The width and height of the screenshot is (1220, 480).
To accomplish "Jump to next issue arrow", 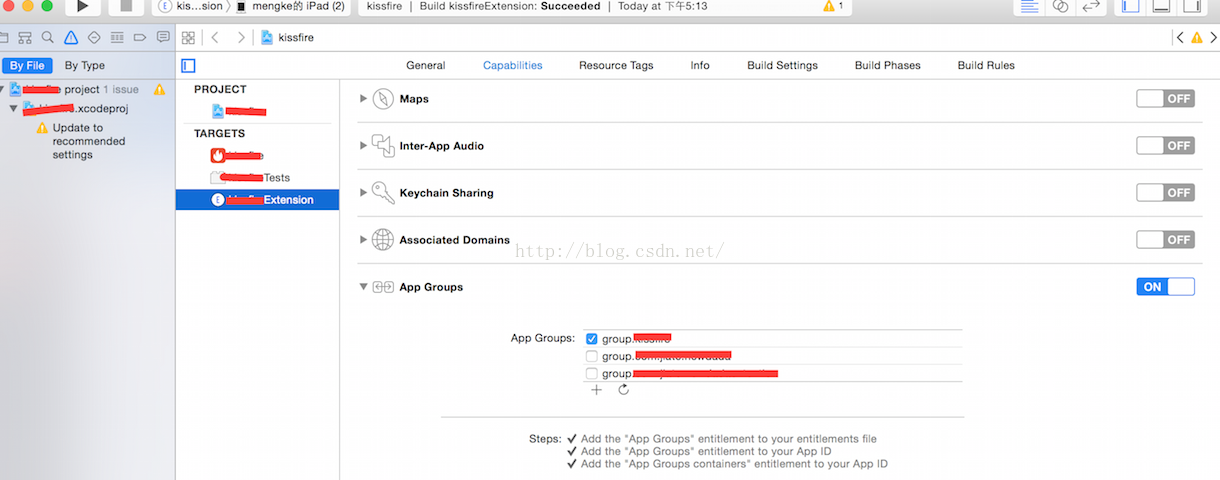I will click(1213, 38).
